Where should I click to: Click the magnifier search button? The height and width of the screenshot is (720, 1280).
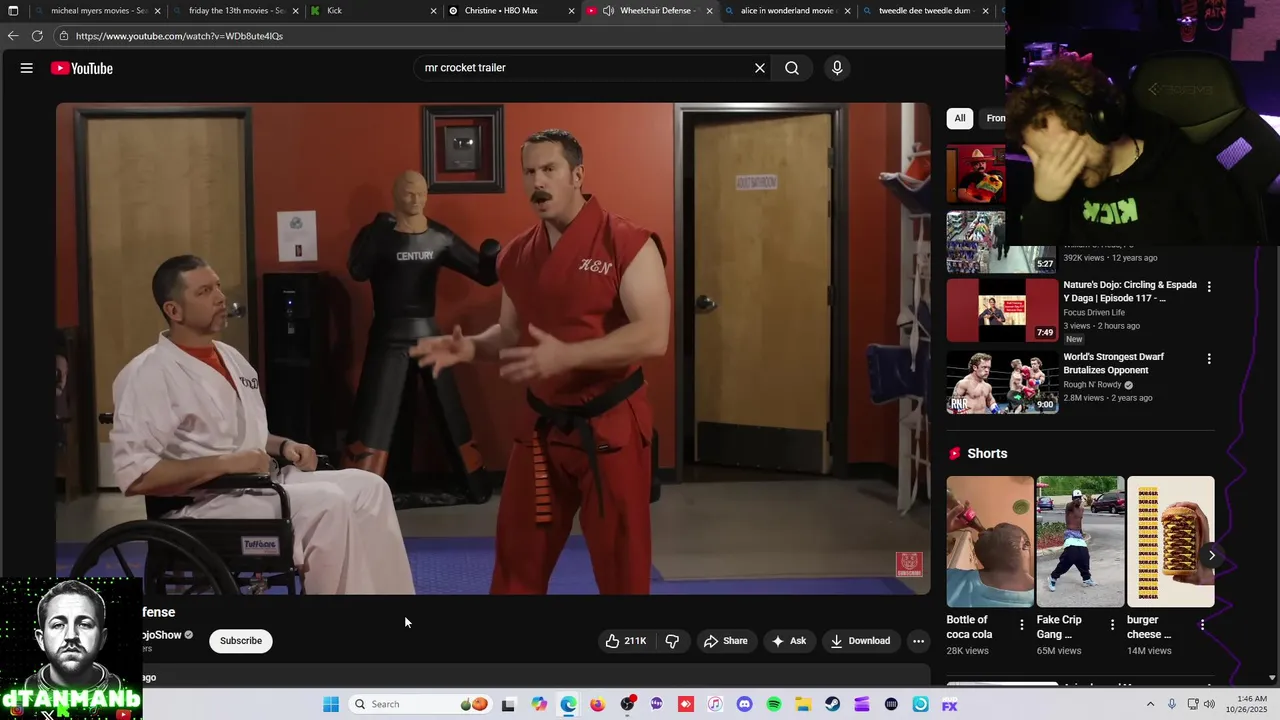(x=792, y=68)
